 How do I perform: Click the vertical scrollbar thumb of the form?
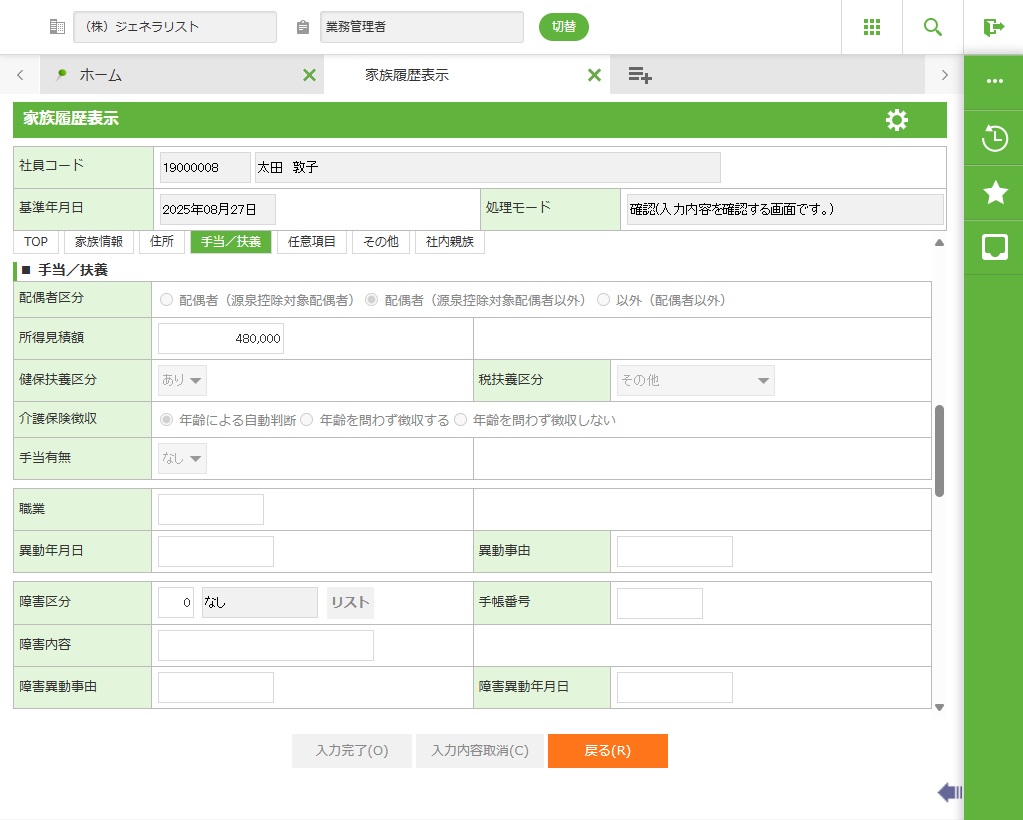939,450
